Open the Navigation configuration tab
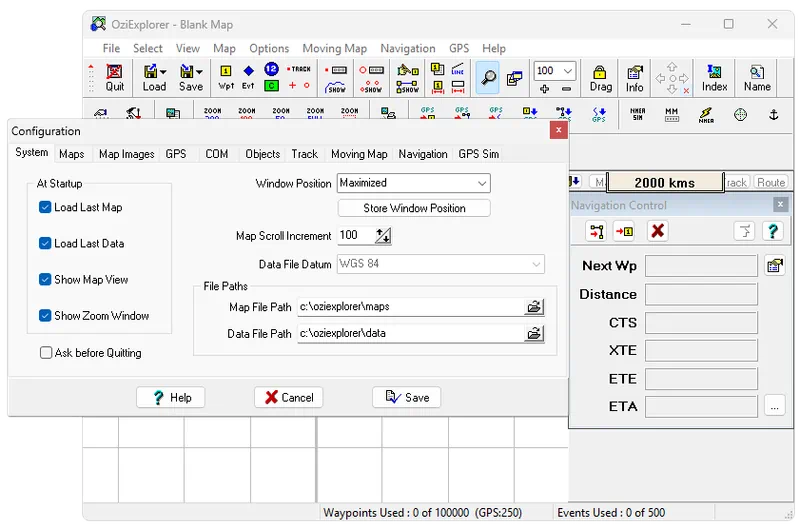The height and width of the screenshot is (530, 800). pyautogui.click(x=423, y=154)
